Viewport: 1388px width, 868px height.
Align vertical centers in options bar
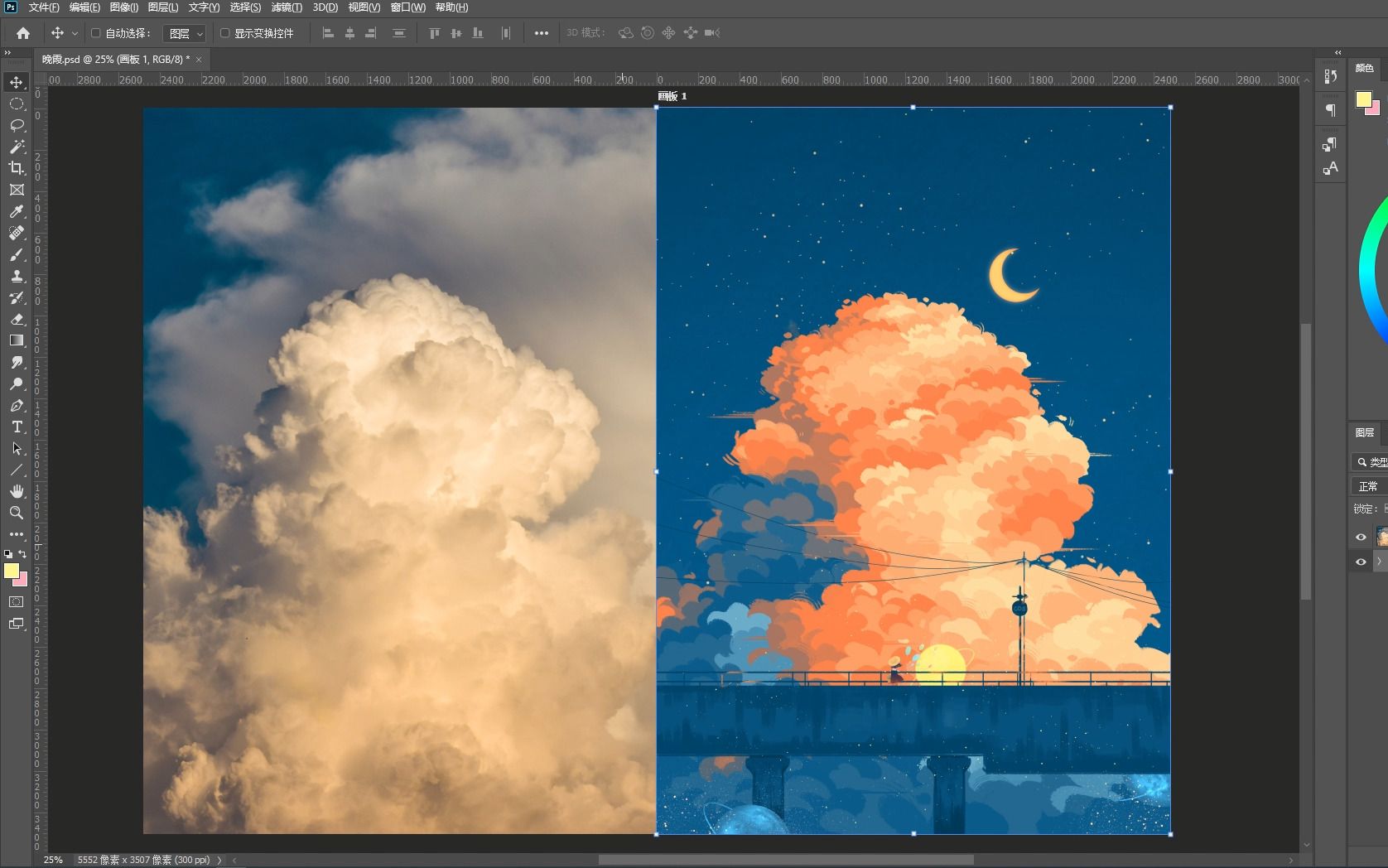(455, 33)
